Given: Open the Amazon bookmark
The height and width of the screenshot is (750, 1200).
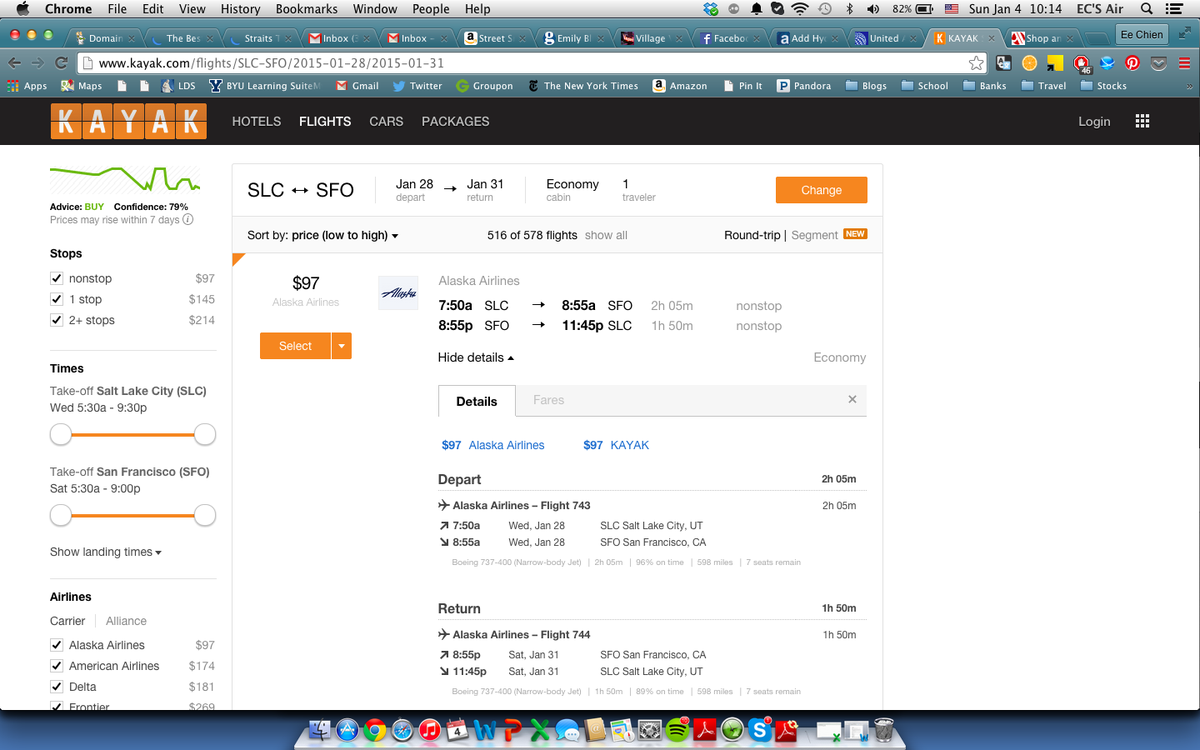Looking at the screenshot, I should coord(679,86).
